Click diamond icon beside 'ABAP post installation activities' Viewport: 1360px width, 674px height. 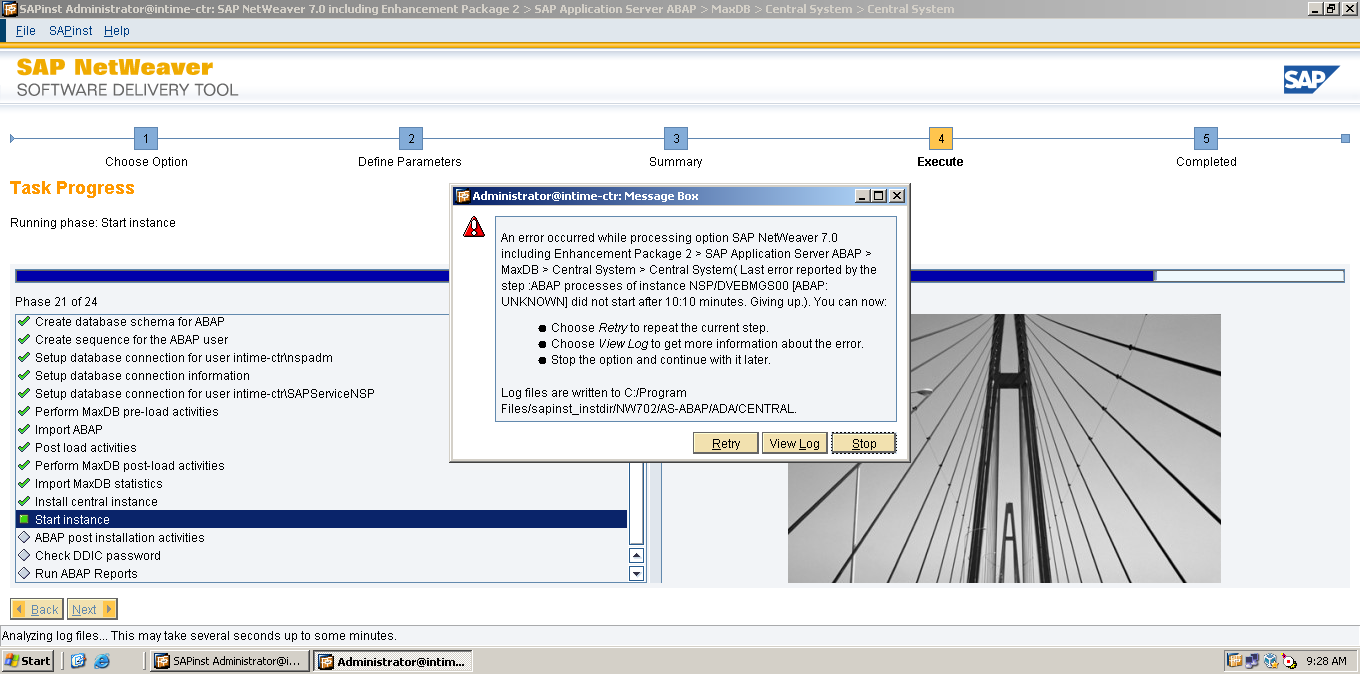[x=24, y=537]
